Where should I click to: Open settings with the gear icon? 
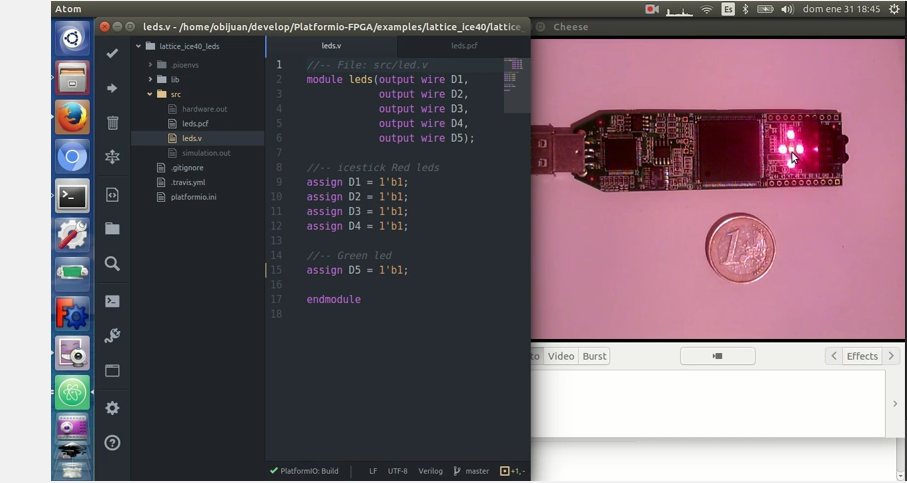click(112, 408)
